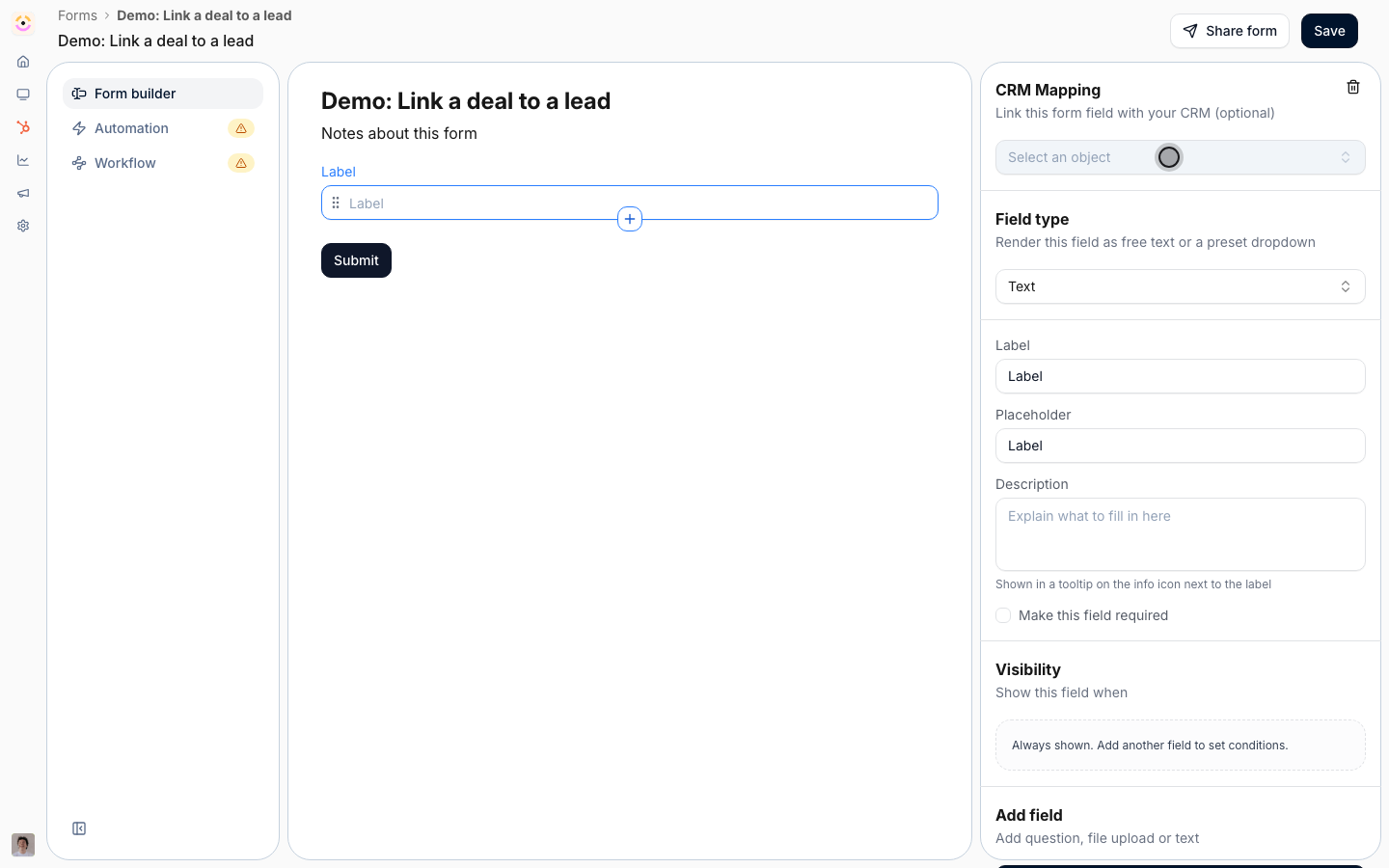Click the Add field heading
This screenshot has height=868, width=1389.
(1029, 815)
